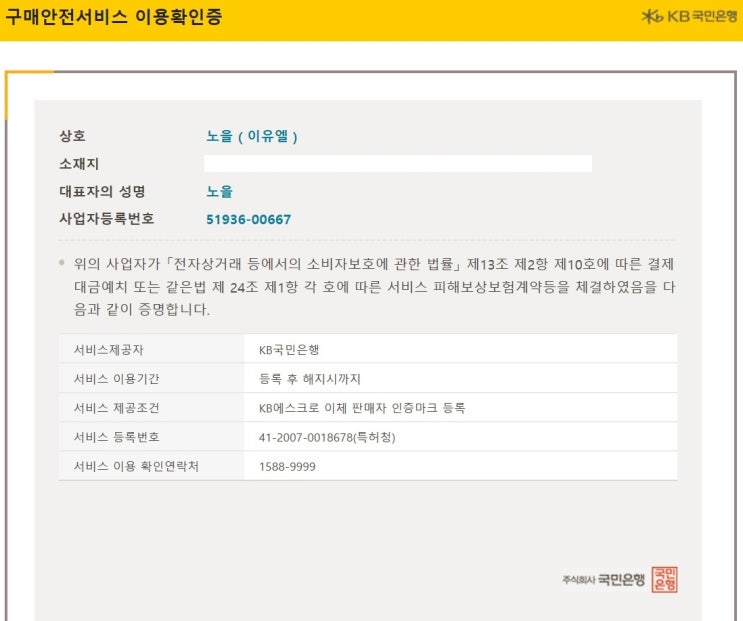Image resolution: width=743 pixels, height=621 pixels.
Task: Select 41-2007-0018678(특허청) registration value
Action: pyautogui.click(x=327, y=437)
